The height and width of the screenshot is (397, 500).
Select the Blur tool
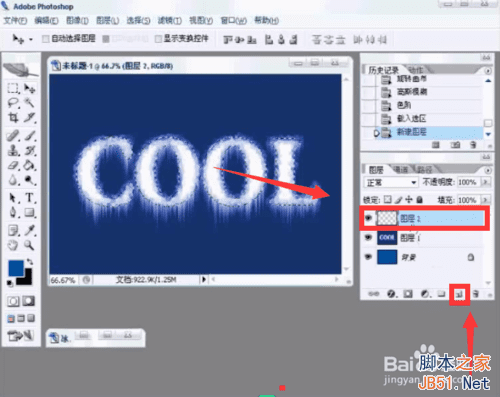point(13,180)
